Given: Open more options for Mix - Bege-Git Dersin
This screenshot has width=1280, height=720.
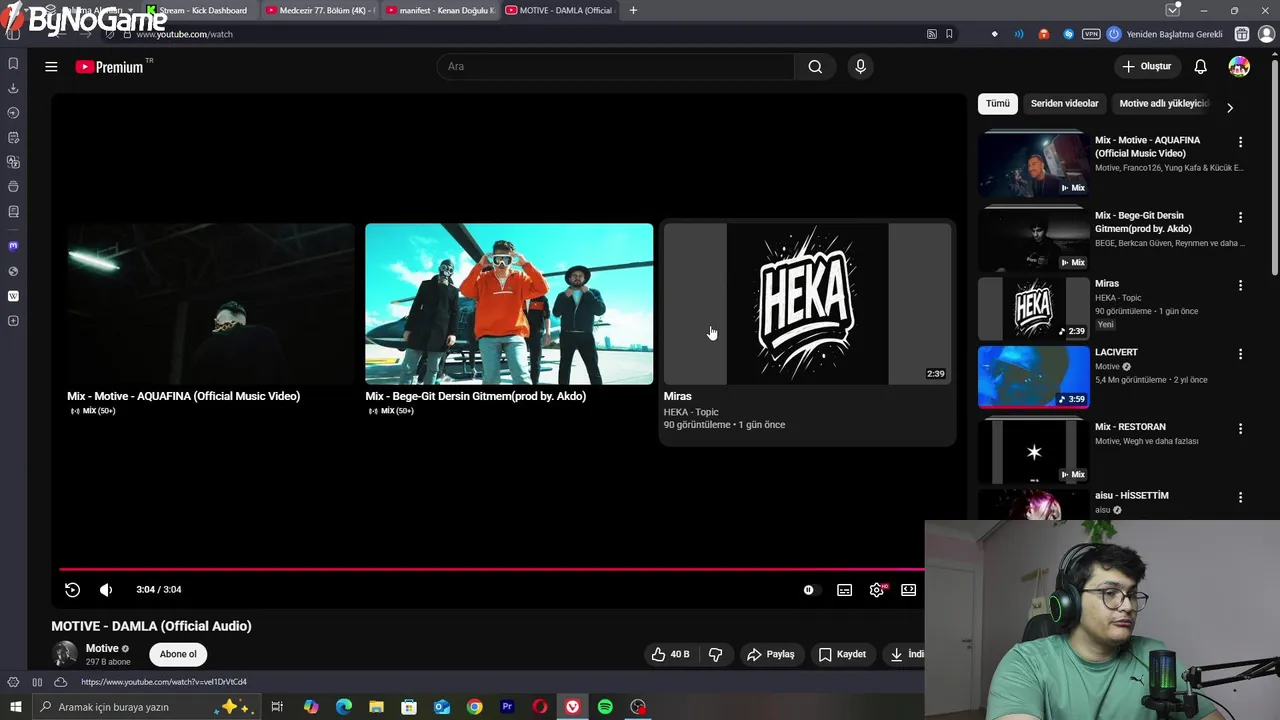Looking at the screenshot, I should (x=1240, y=217).
